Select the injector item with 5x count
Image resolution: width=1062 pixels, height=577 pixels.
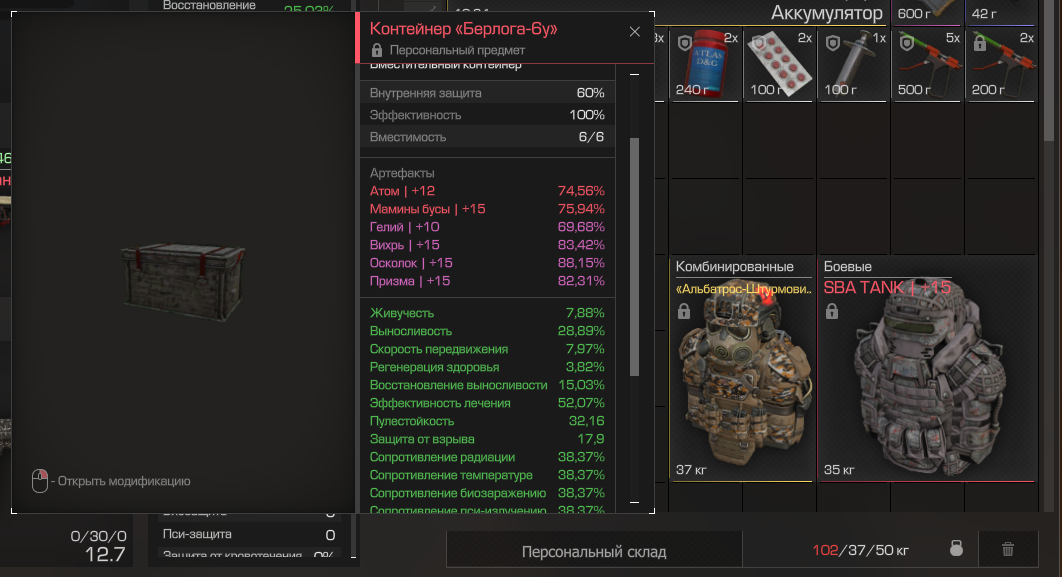pyautogui.click(x=927, y=65)
